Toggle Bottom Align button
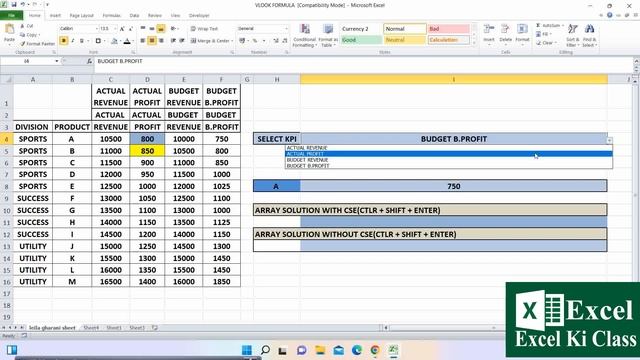Image resolution: width=640 pixels, height=360 pixels. point(161,29)
